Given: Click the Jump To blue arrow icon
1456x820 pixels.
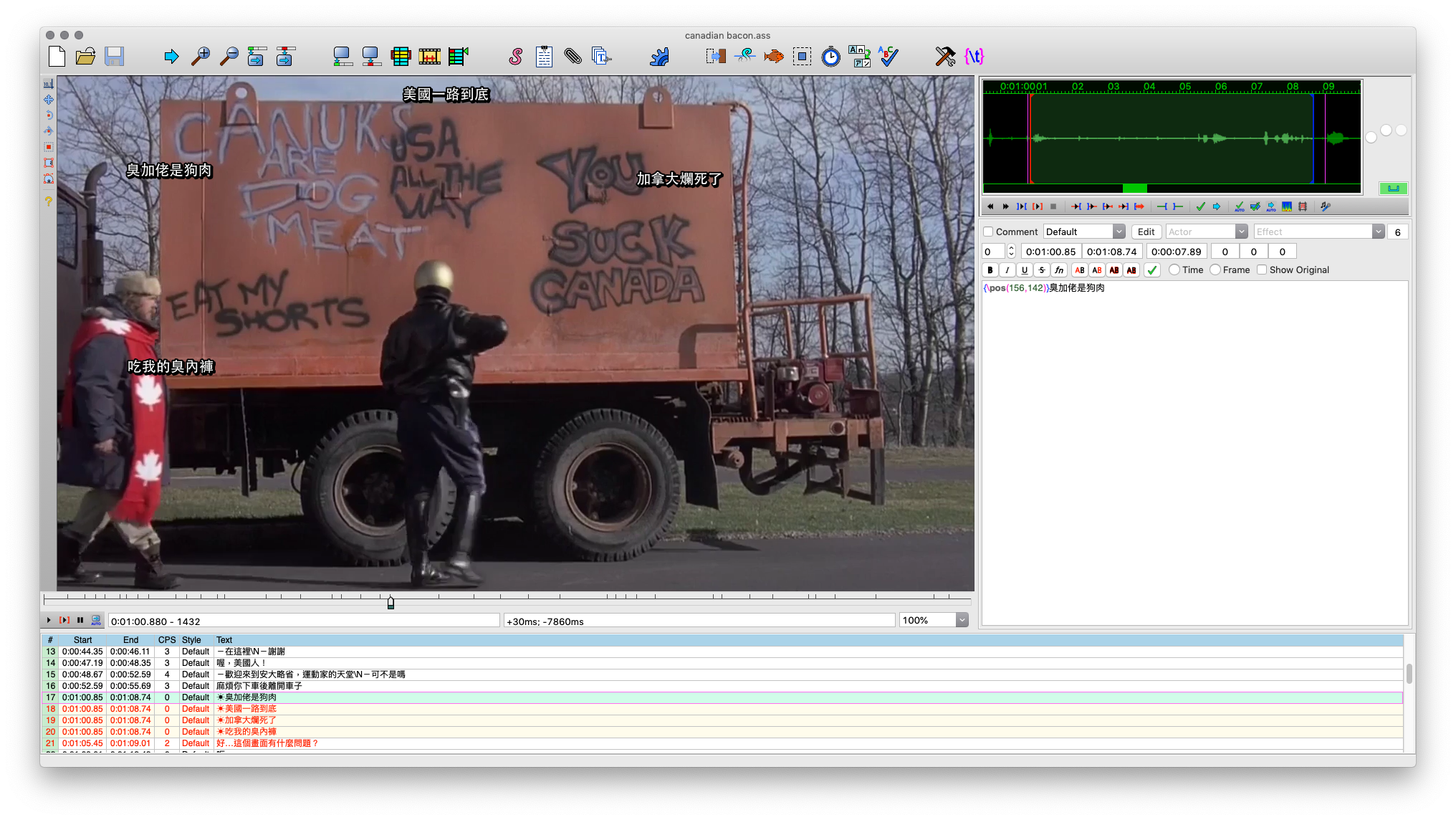Looking at the screenshot, I should click(171, 56).
